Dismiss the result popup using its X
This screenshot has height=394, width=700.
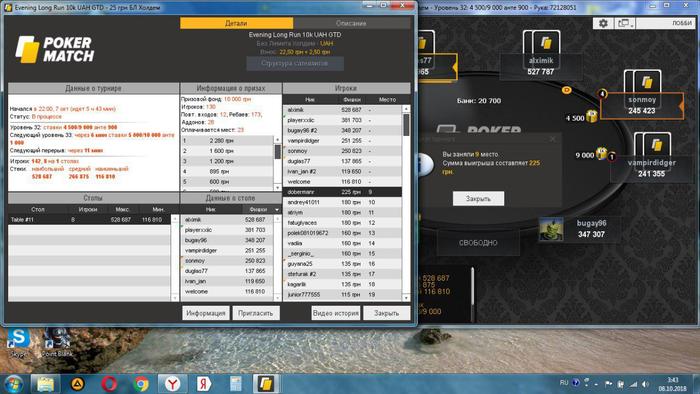[x=553, y=139]
